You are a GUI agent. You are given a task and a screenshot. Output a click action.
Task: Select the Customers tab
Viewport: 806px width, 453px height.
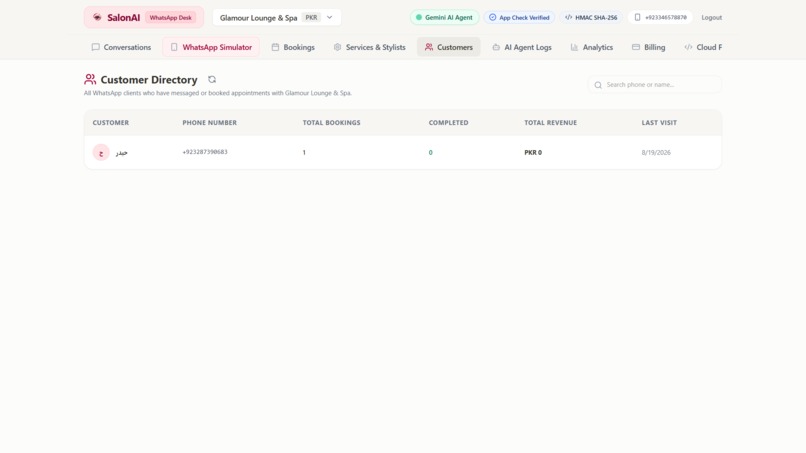pyautogui.click(x=449, y=47)
